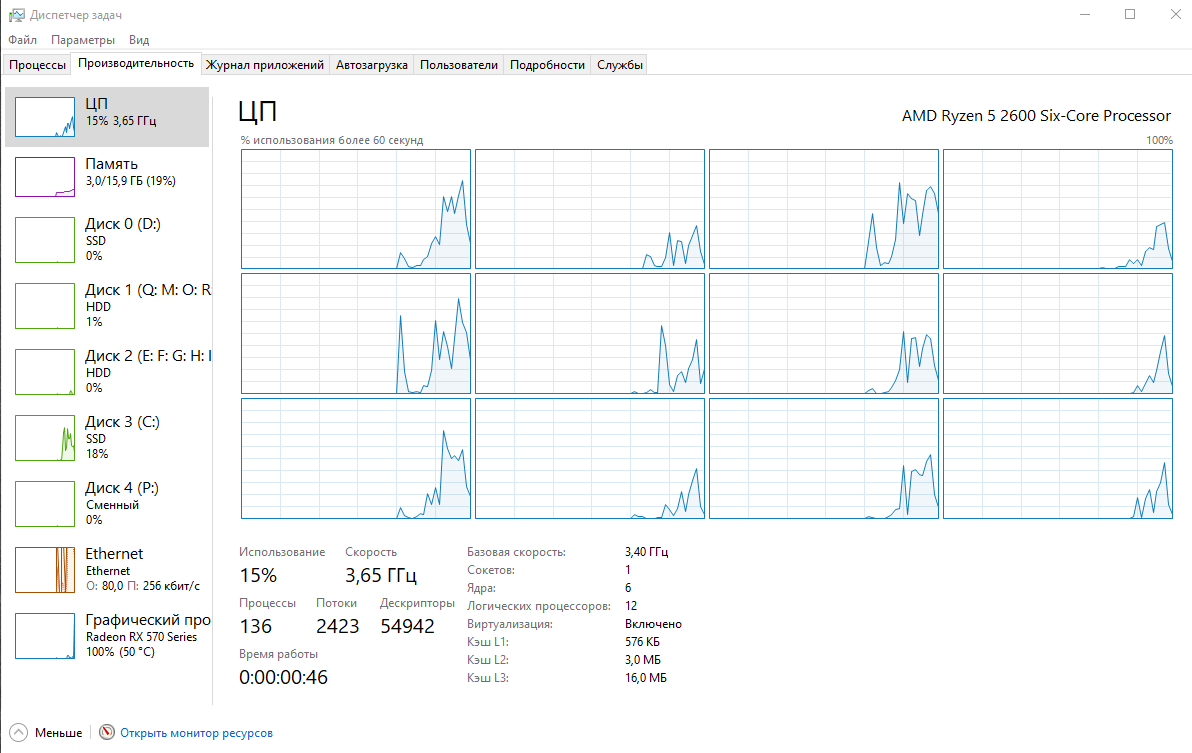Click the % использования более 60 секунд label
This screenshot has height=753, width=1192.
[x=331, y=140]
